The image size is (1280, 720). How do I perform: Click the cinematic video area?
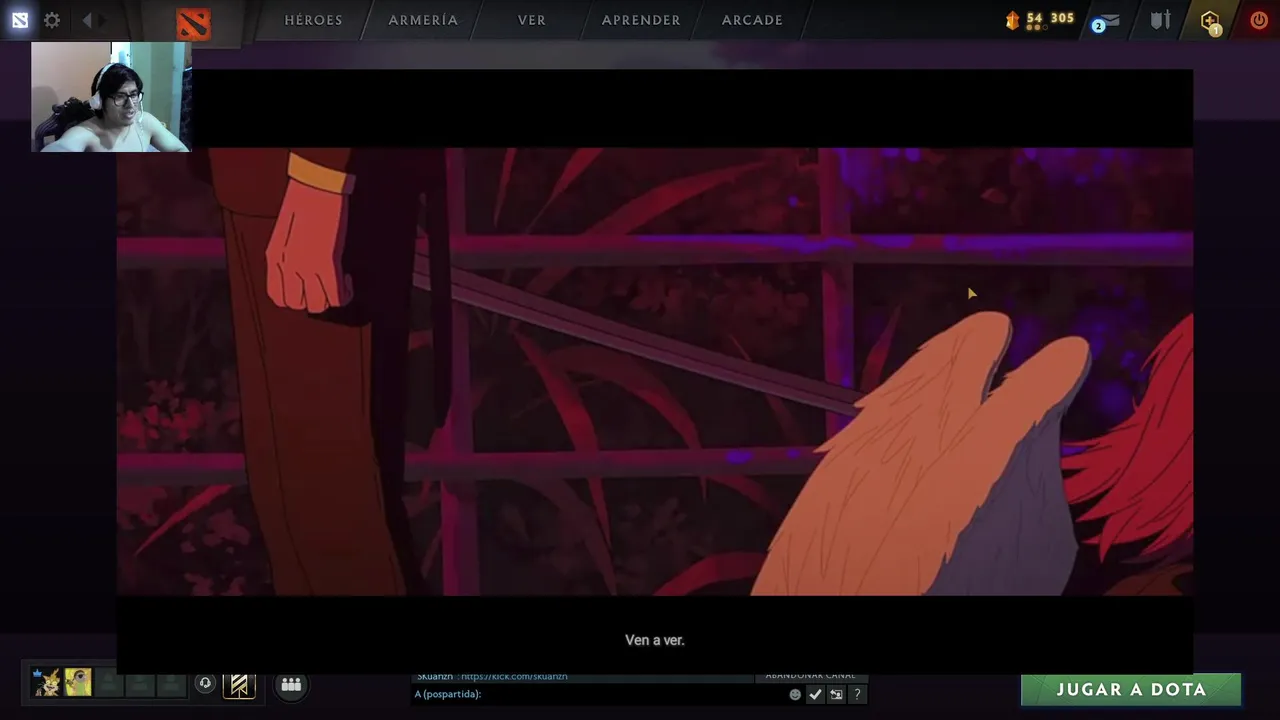point(655,371)
